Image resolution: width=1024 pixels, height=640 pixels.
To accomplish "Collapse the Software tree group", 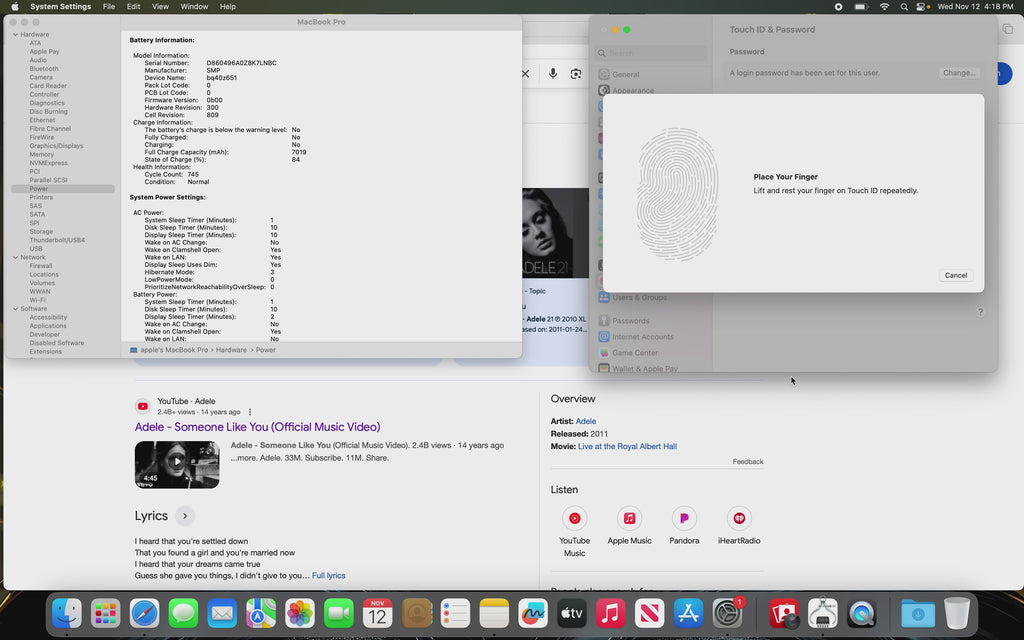I will tap(15, 309).
